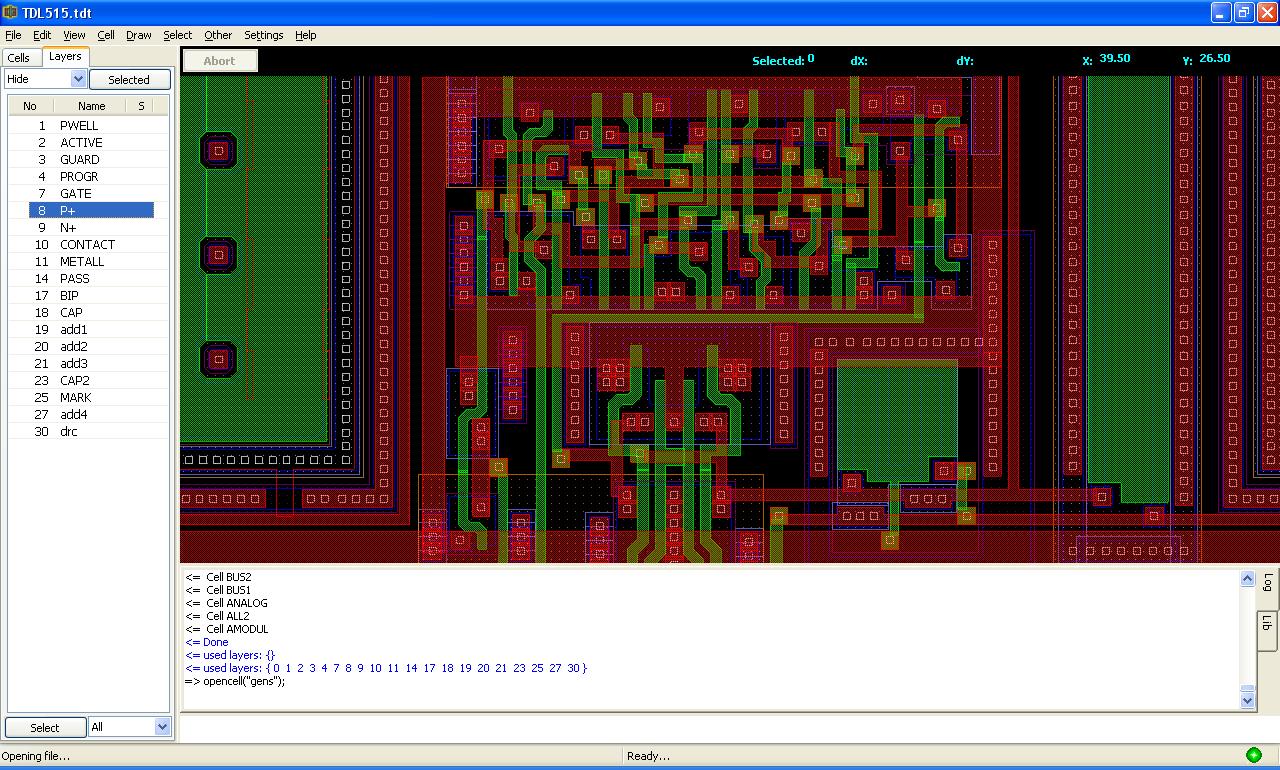Open the View menu
1280x770 pixels.
pyautogui.click(x=74, y=35)
